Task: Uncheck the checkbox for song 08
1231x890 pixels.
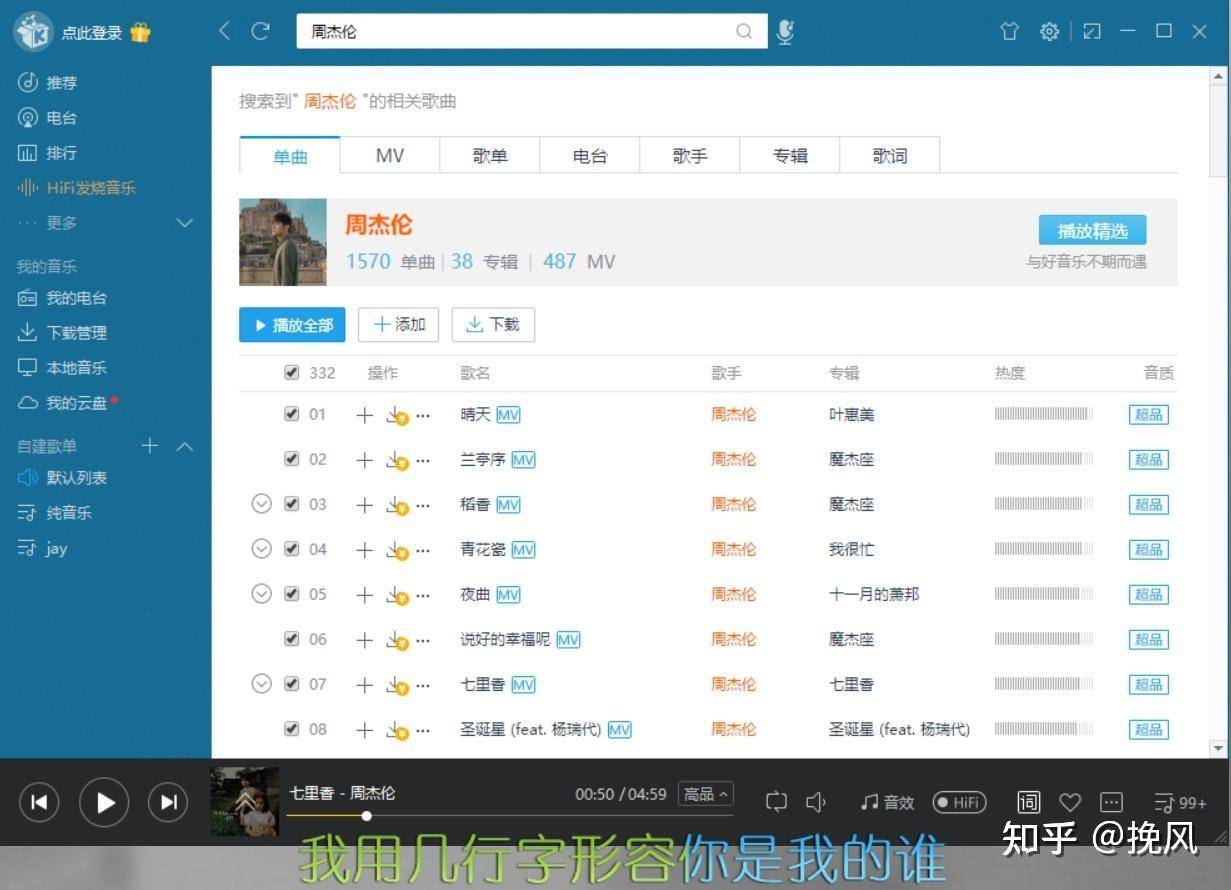Action: pyautogui.click(x=291, y=728)
